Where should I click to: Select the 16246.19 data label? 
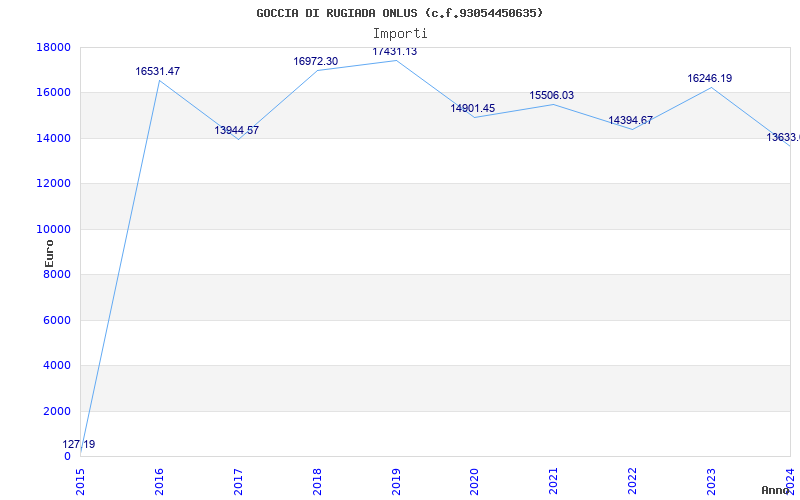[710, 79]
